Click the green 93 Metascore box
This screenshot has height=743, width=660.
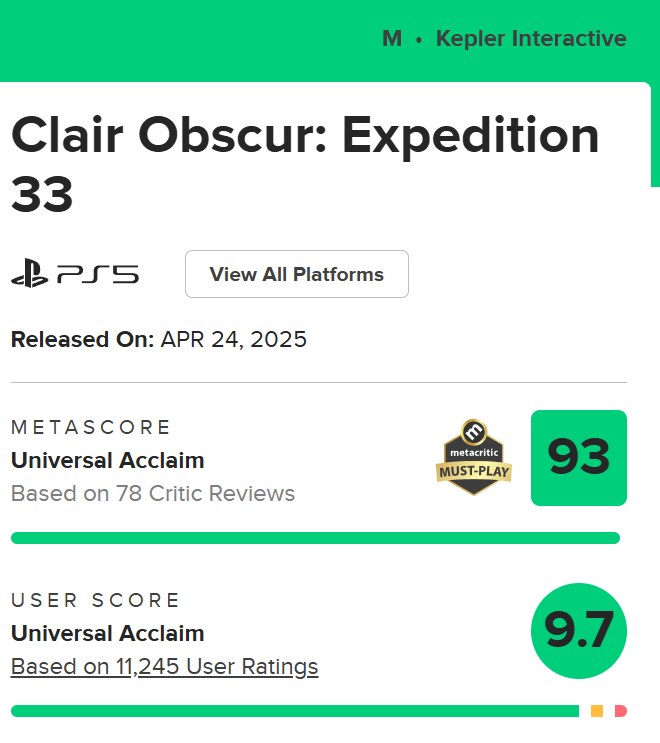click(578, 458)
